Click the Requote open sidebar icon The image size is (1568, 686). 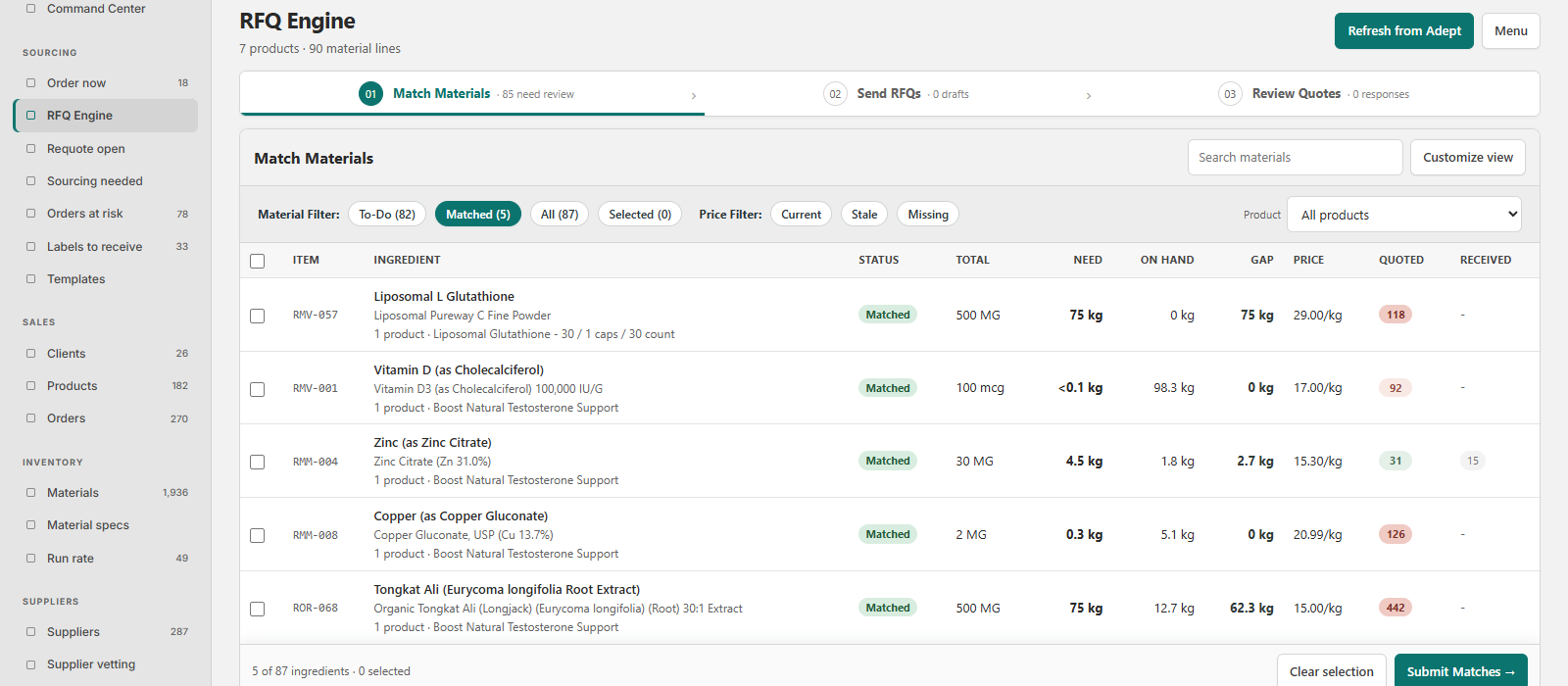31,149
